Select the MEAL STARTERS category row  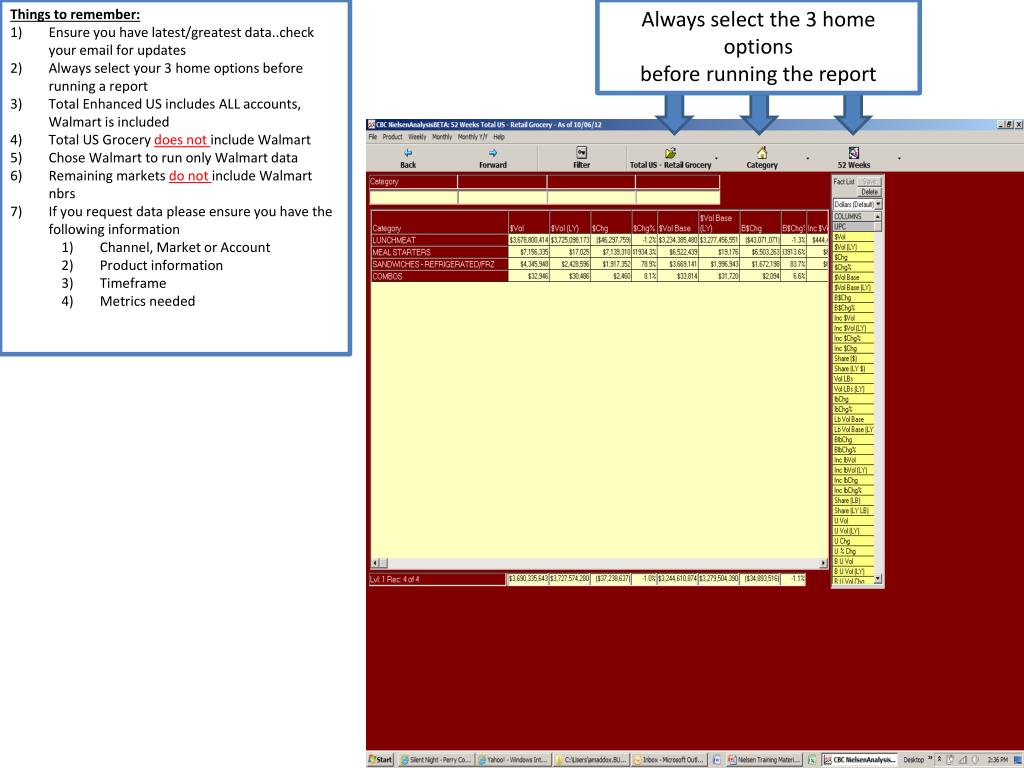pyautogui.click(x=440, y=252)
